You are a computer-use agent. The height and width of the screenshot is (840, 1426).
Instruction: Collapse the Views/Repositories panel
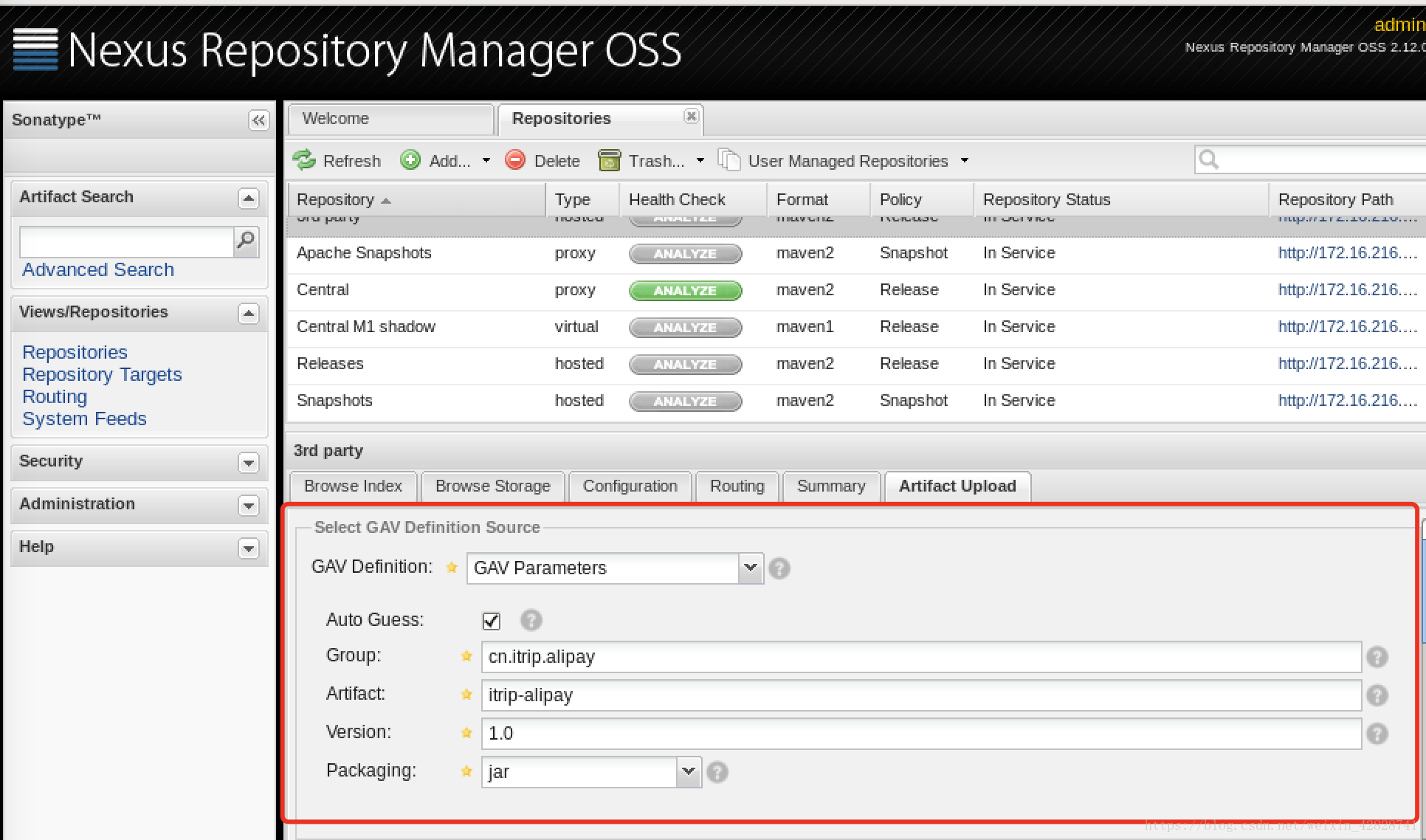click(249, 313)
